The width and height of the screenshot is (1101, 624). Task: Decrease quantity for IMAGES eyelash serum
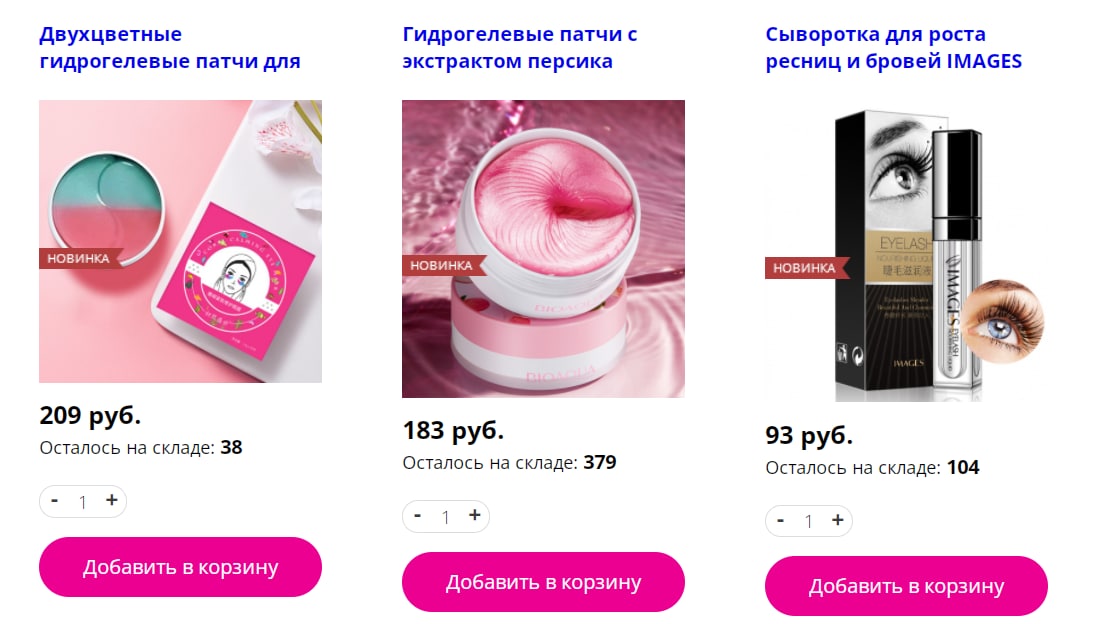780,521
